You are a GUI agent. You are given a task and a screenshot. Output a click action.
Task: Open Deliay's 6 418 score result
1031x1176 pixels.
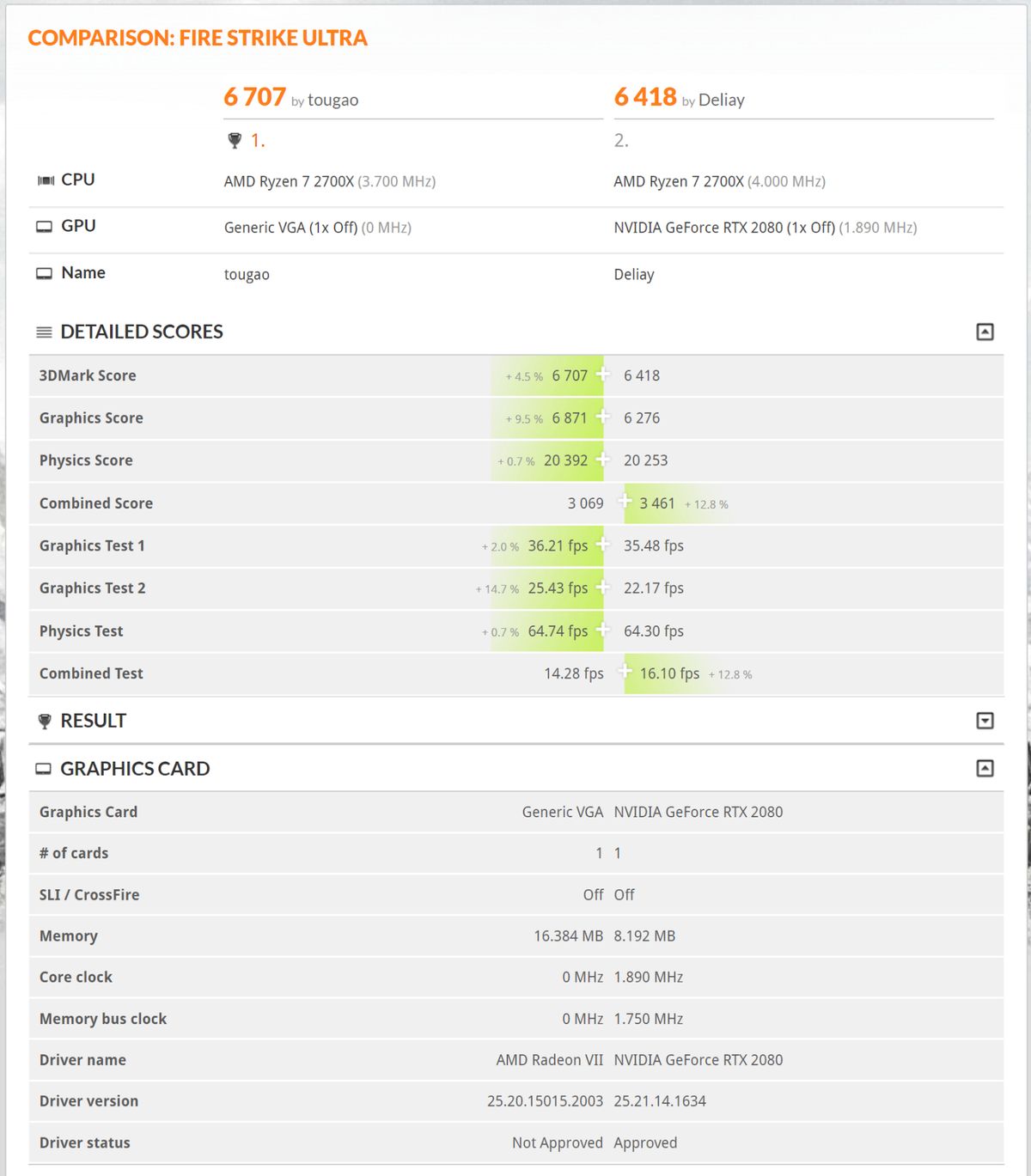(645, 97)
